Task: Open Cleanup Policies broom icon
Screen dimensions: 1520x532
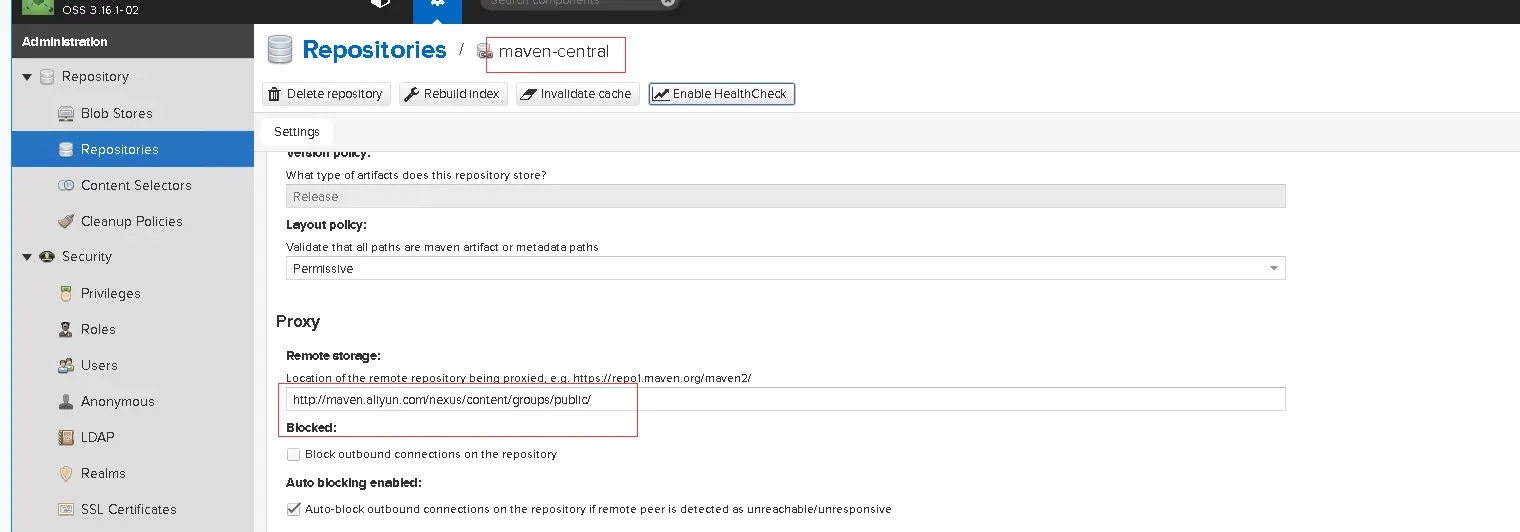Action: [66, 221]
